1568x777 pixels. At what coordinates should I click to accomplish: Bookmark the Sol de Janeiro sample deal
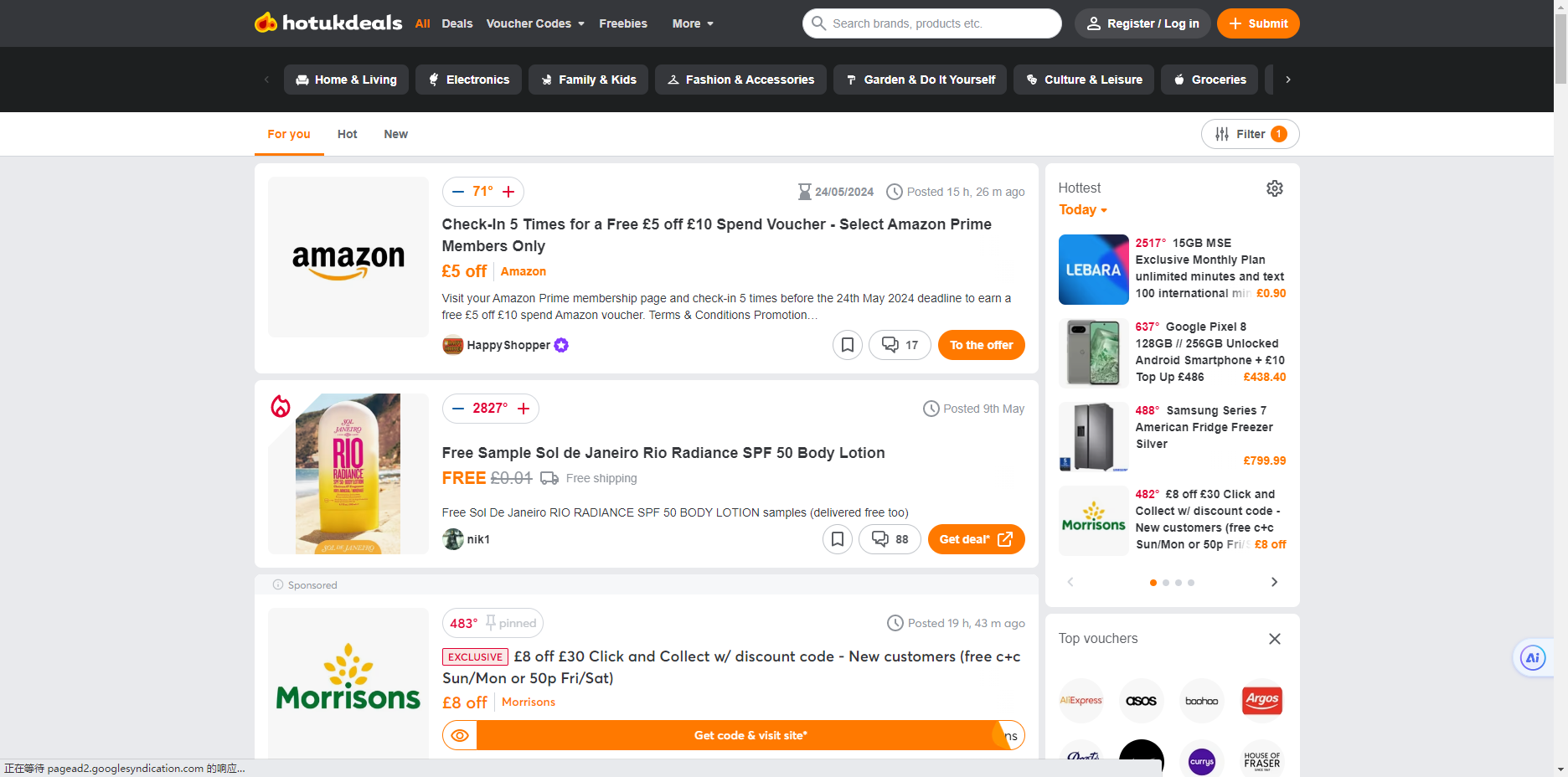(x=838, y=539)
